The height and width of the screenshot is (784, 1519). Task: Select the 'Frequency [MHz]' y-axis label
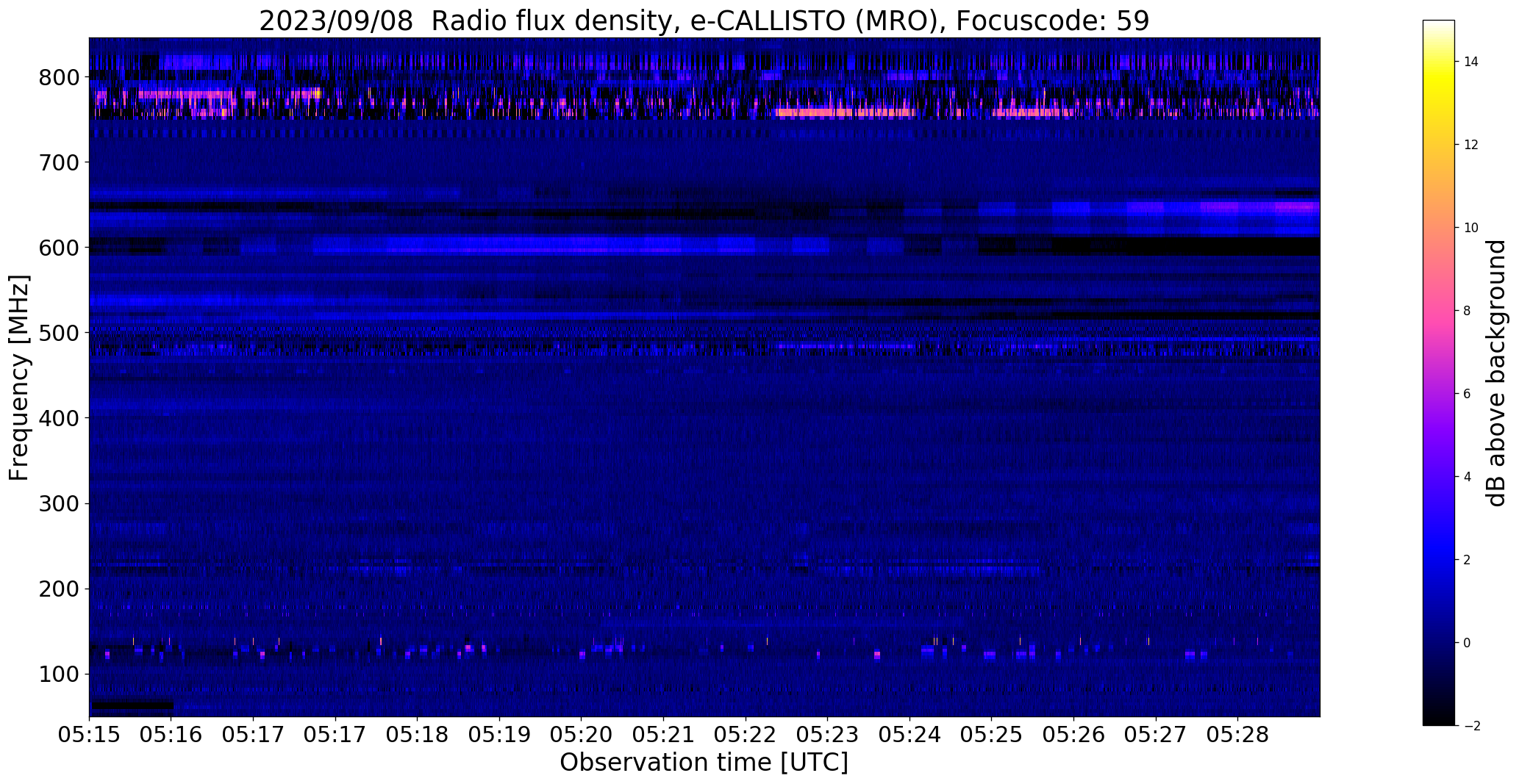click(x=19, y=378)
